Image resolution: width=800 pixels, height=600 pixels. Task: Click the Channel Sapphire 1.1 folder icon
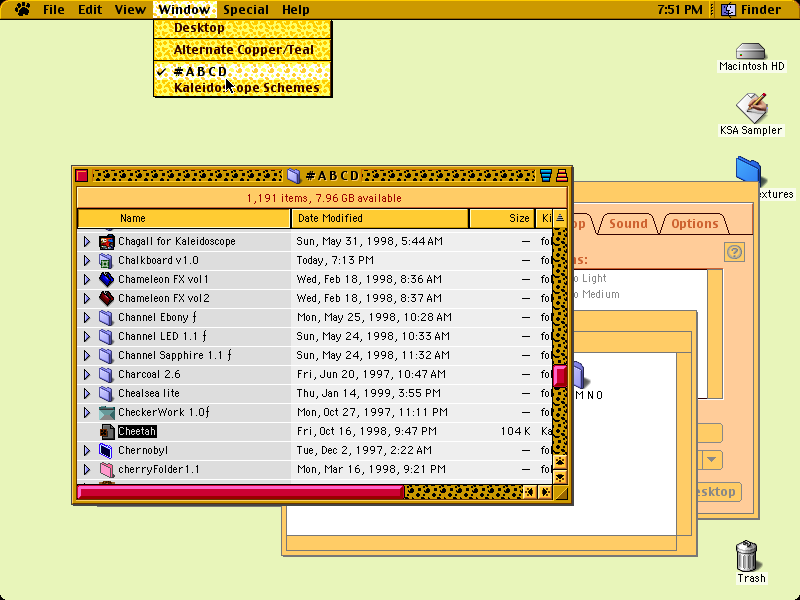(x=106, y=355)
